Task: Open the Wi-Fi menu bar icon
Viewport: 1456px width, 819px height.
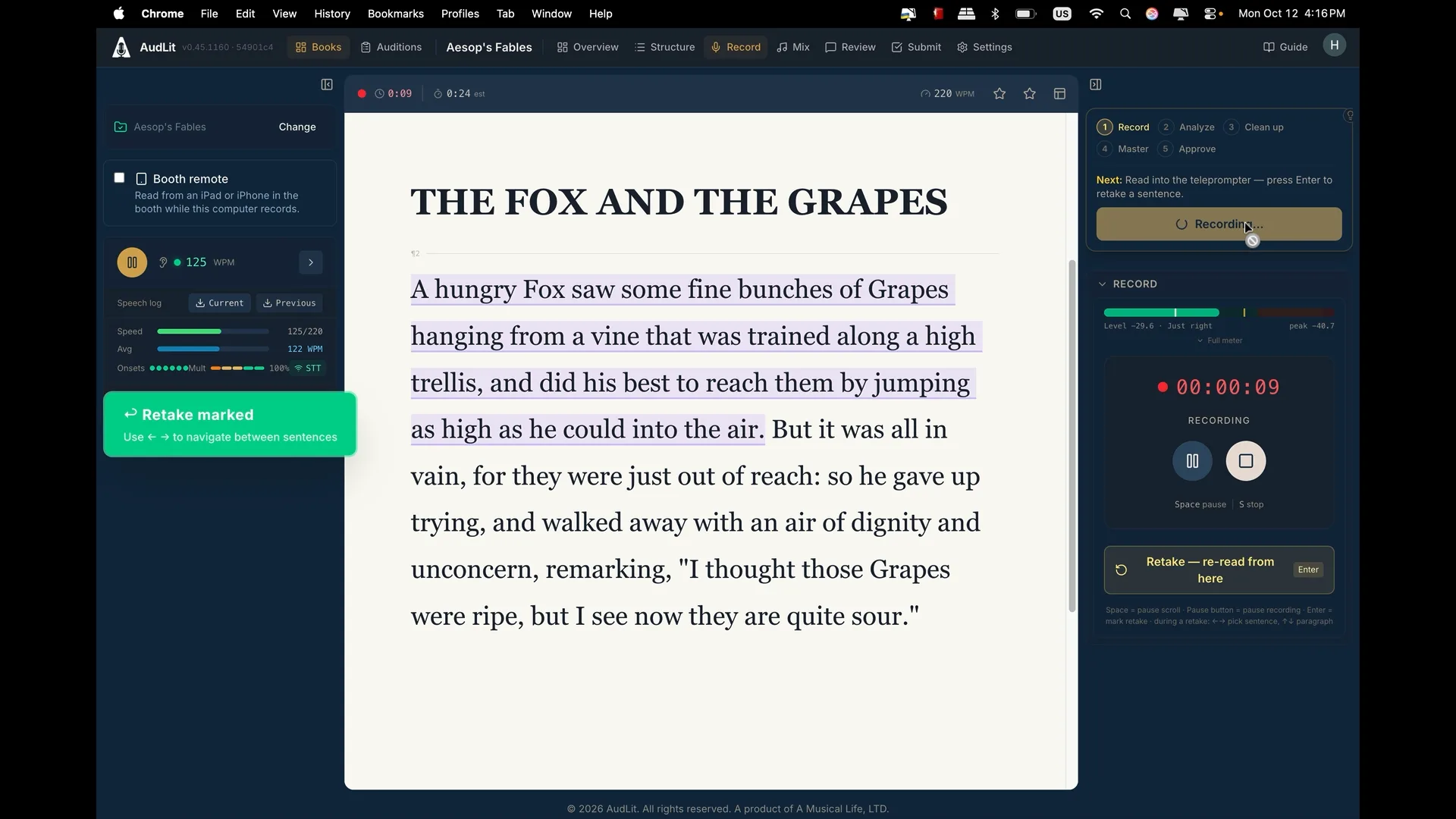Action: click(x=1096, y=14)
